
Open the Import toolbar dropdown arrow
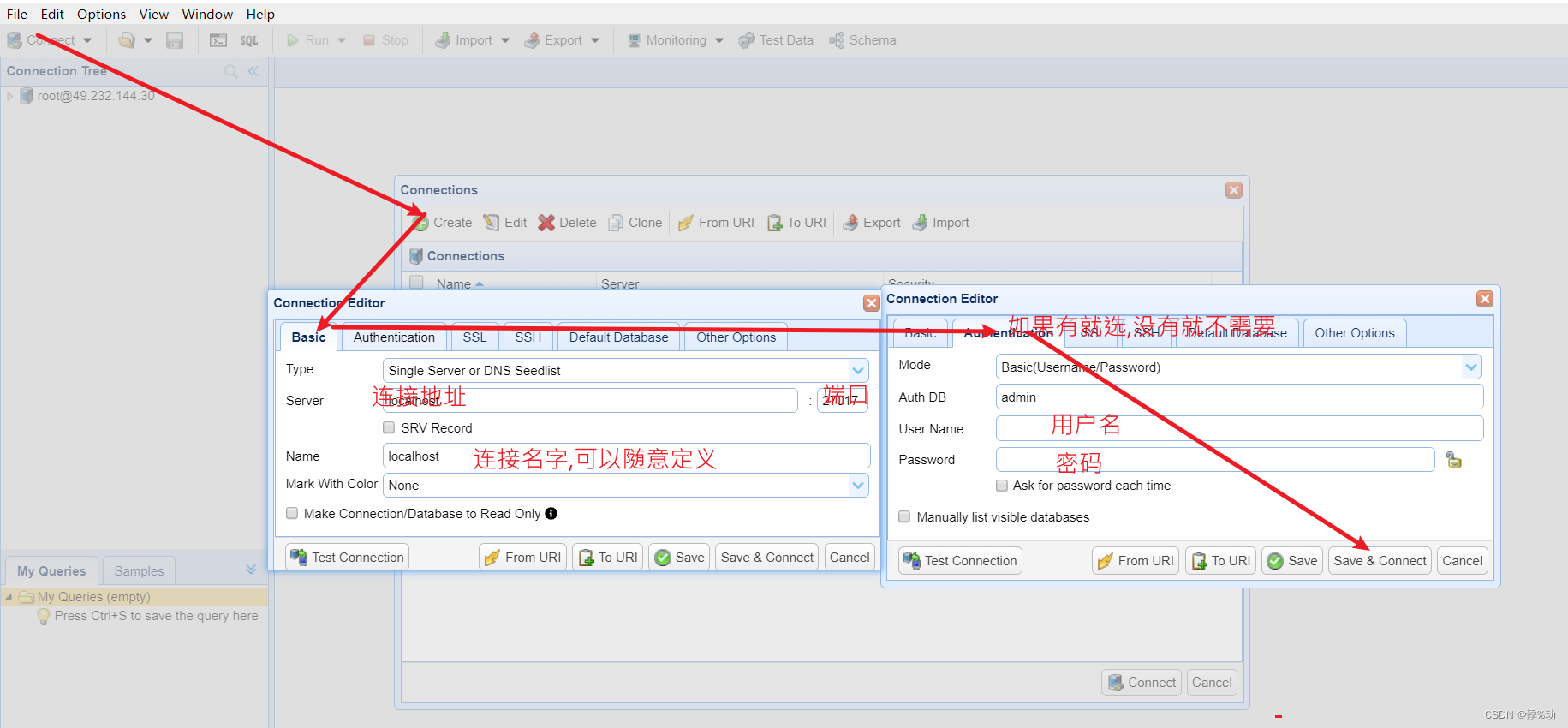(505, 40)
